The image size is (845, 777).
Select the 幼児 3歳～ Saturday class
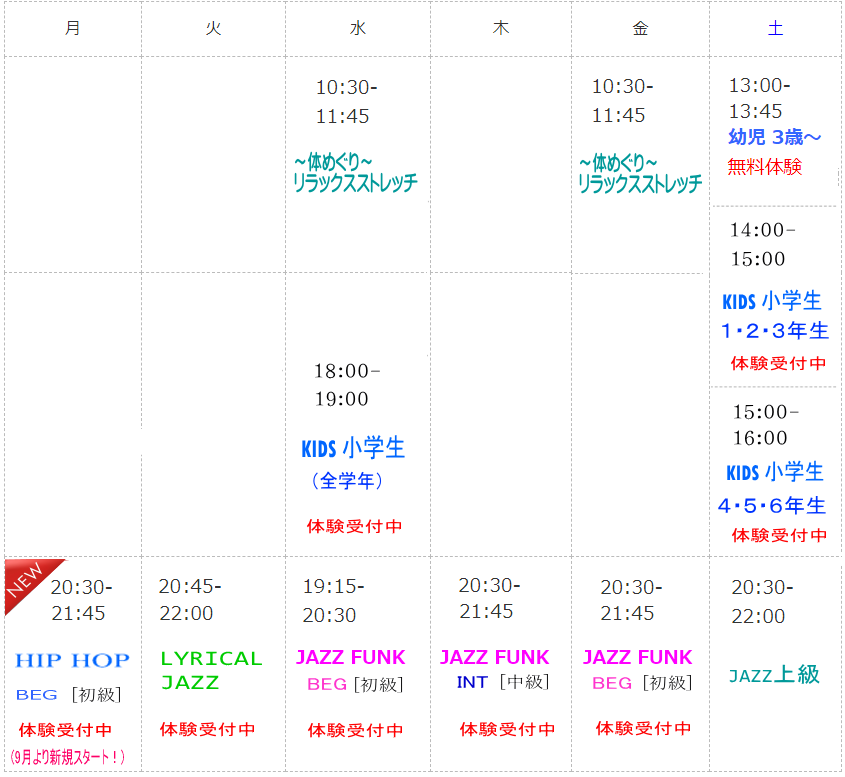coord(774,138)
